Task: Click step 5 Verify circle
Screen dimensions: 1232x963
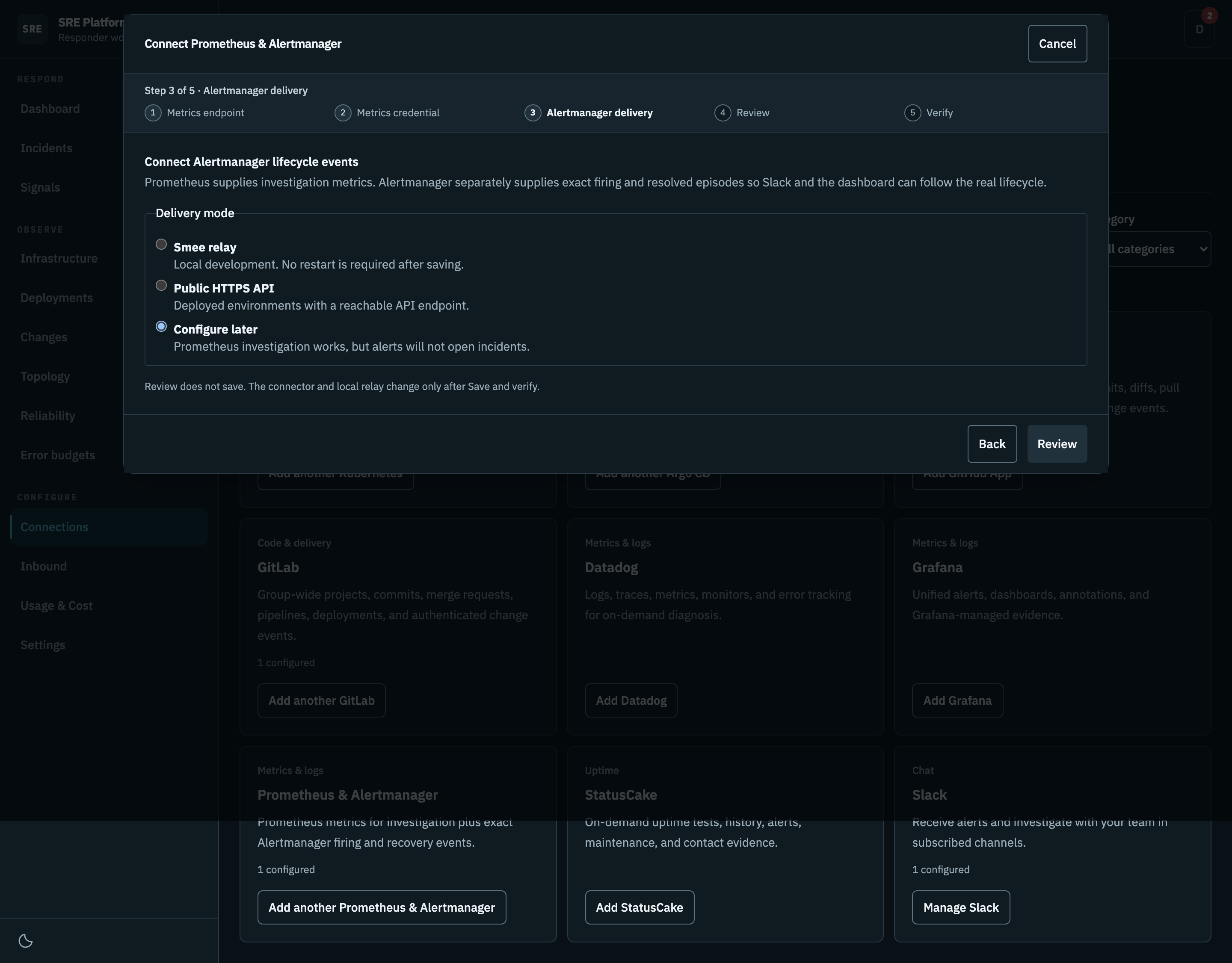Action: click(x=913, y=113)
